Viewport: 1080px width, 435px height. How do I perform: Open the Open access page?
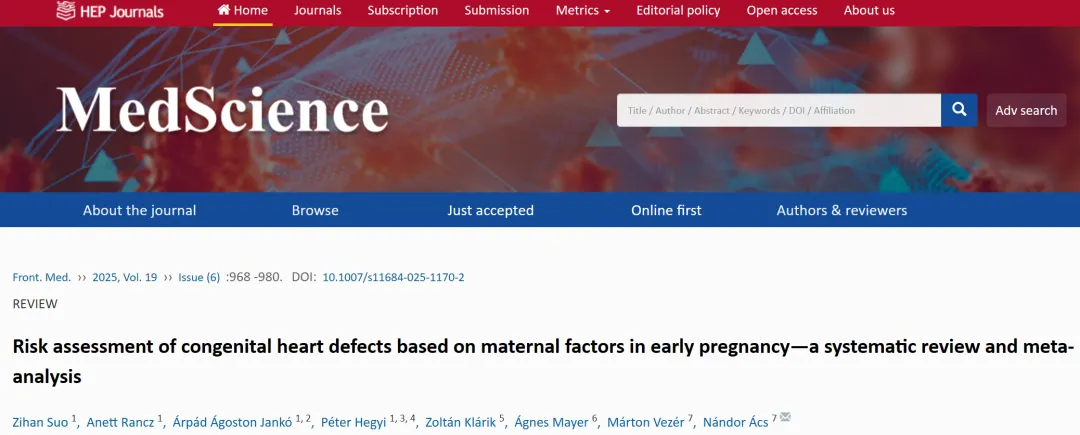point(782,10)
